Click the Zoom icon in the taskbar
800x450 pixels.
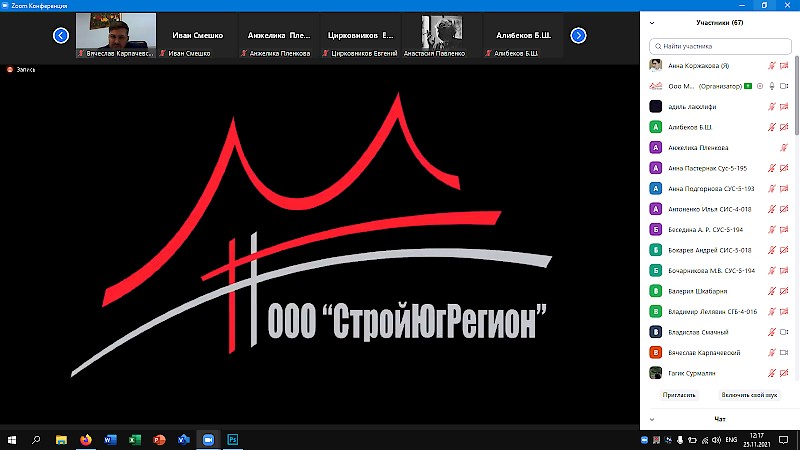209,439
